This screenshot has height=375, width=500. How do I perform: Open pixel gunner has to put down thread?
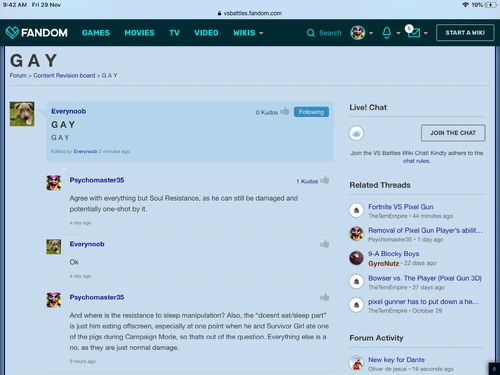[x=423, y=302]
